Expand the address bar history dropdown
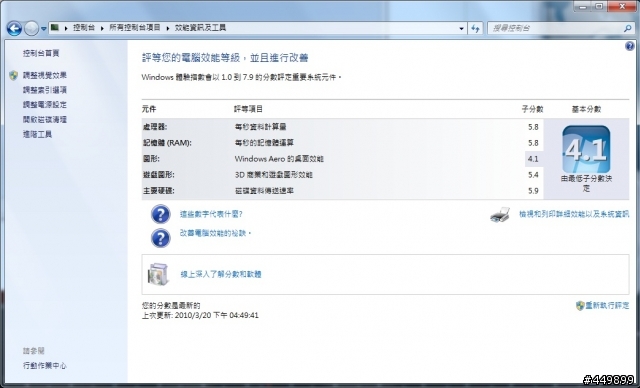The image size is (640, 388). tap(461, 28)
